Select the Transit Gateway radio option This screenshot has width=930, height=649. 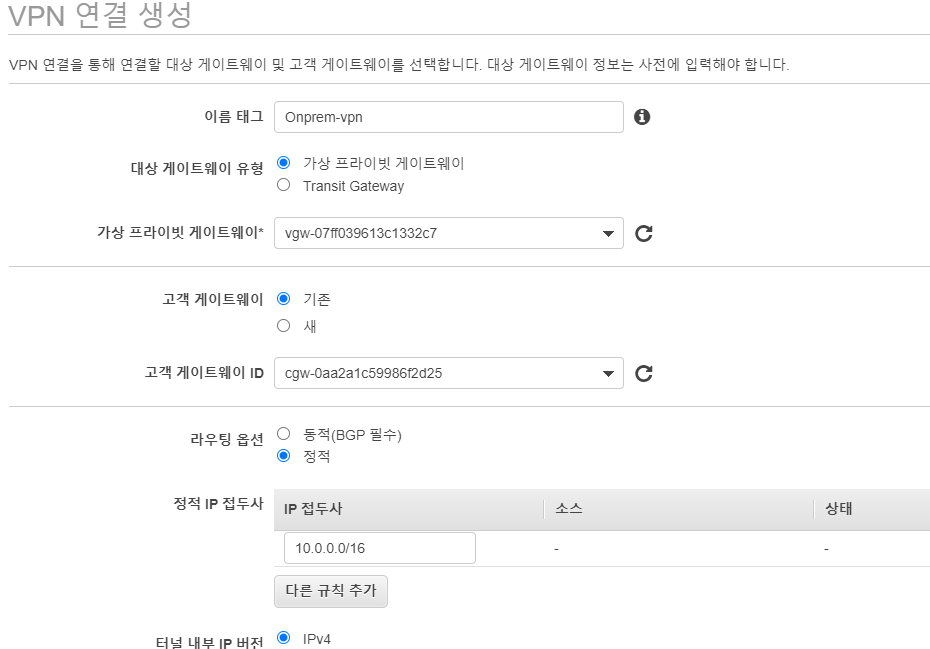click(284, 185)
